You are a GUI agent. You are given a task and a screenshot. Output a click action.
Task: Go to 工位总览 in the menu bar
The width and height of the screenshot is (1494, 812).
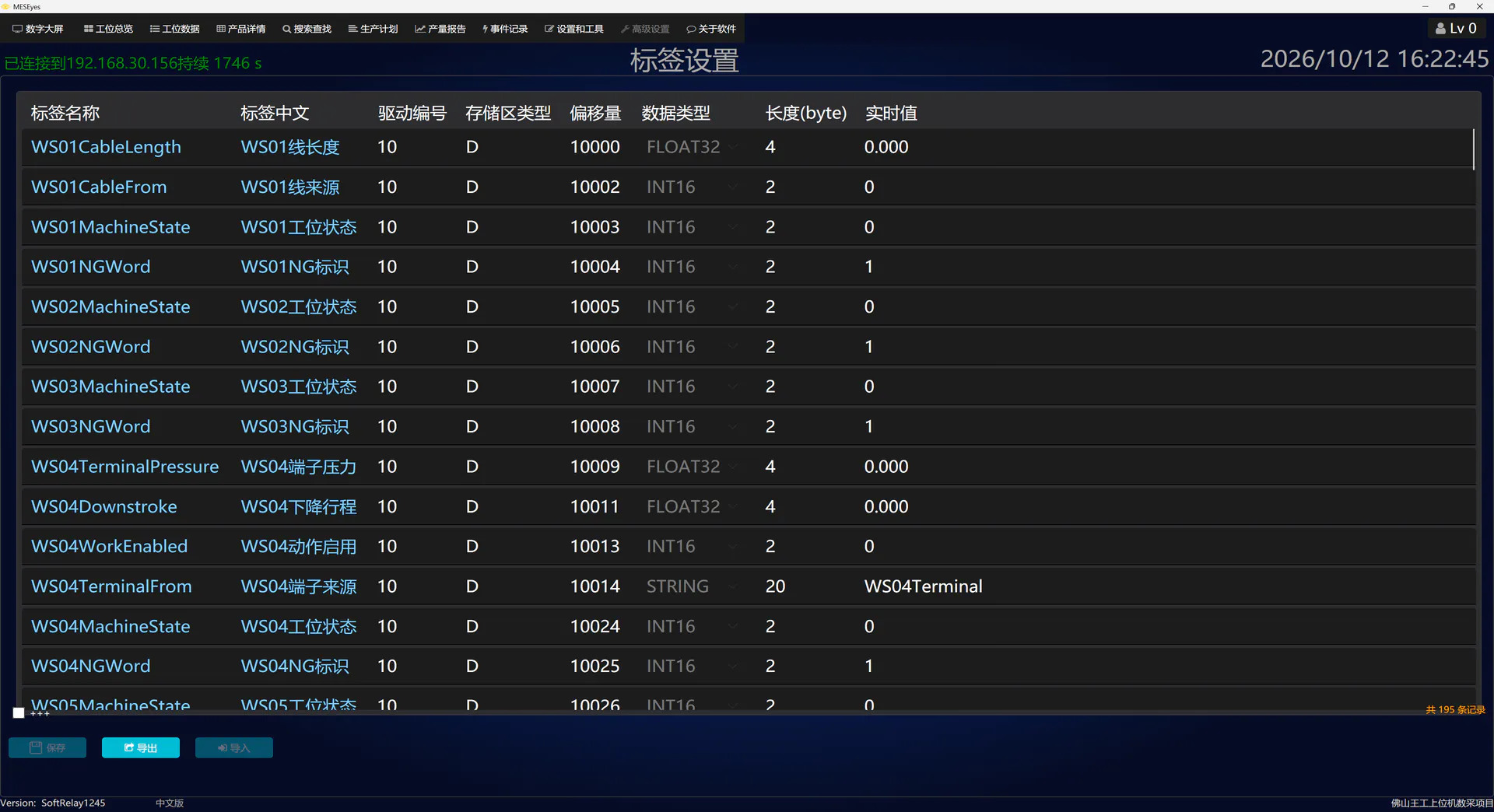point(108,29)
